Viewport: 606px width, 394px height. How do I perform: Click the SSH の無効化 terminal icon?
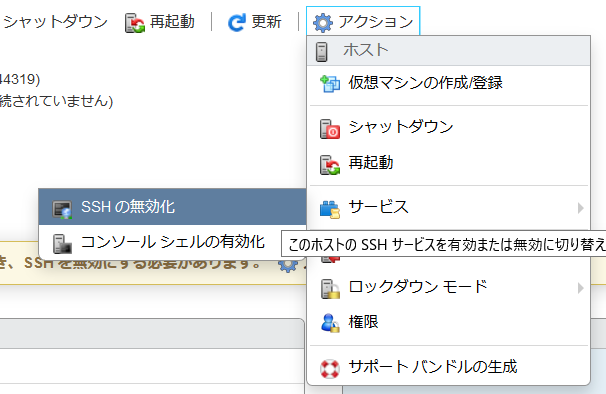[x=62, y=210]
